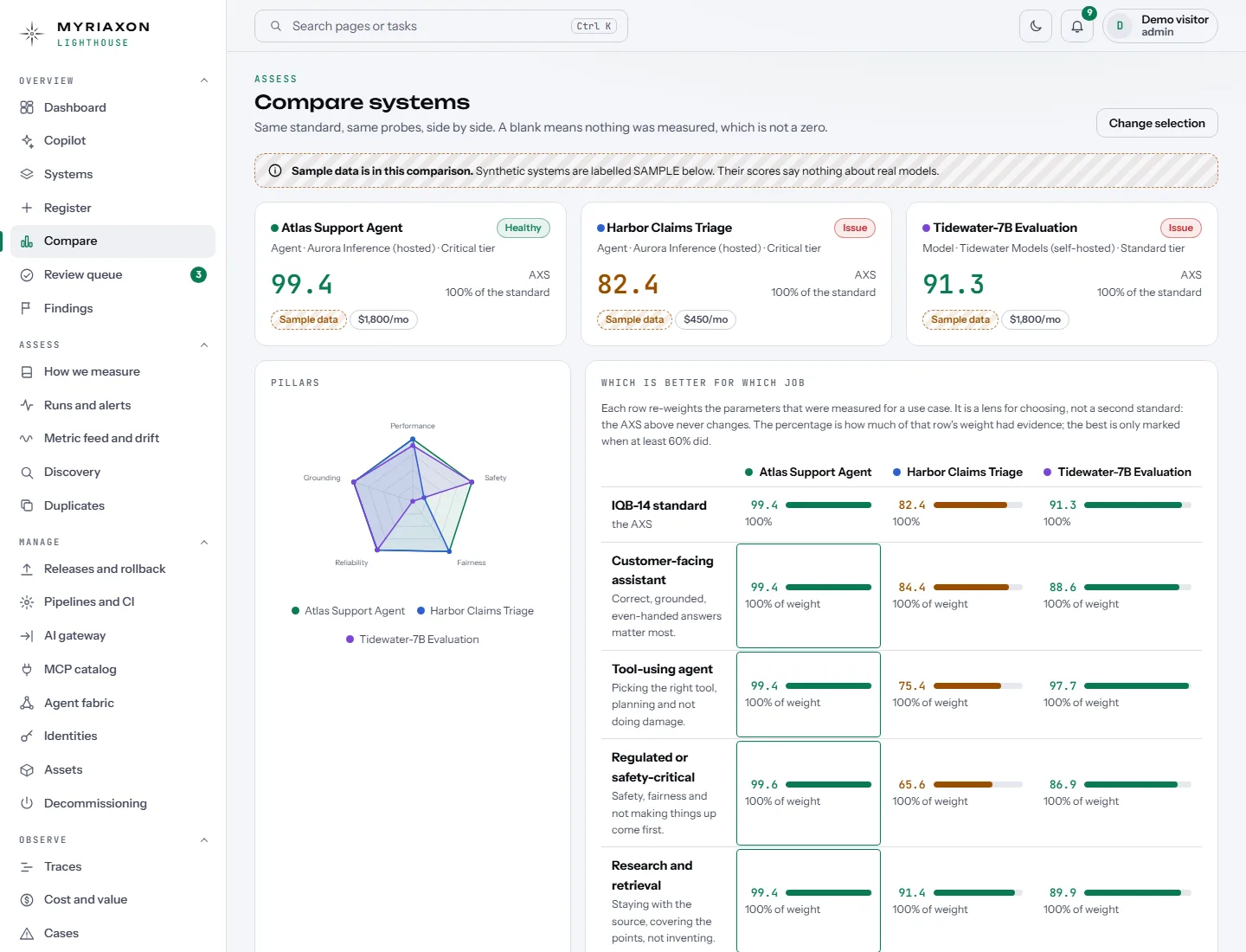Collapse the Manage sidebar section

click(204, 543)
